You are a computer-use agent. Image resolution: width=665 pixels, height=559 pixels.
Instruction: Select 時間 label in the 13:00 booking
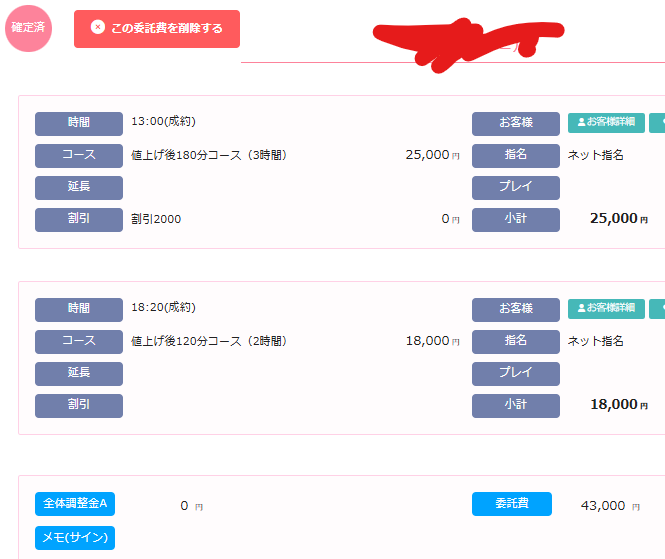point(79,123)
